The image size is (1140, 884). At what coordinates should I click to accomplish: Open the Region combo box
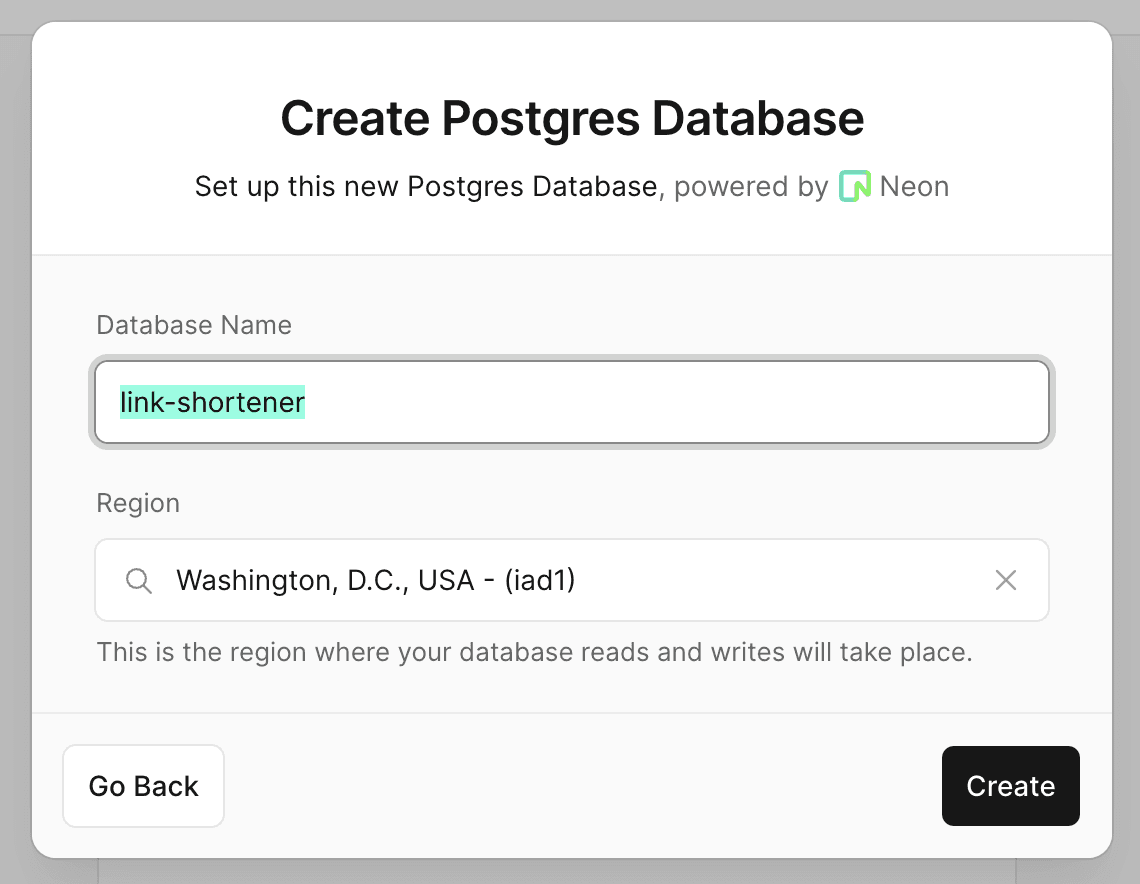tap(572, 580)
